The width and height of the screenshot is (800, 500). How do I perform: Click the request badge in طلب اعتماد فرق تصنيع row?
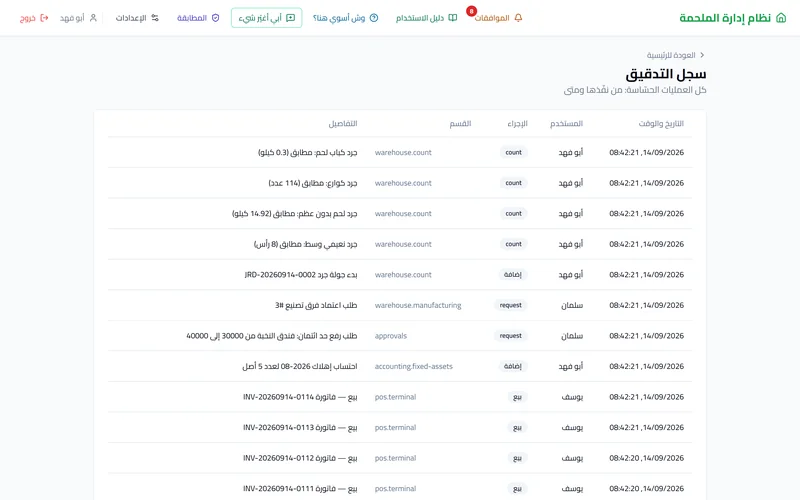click(x=511, y=305)
